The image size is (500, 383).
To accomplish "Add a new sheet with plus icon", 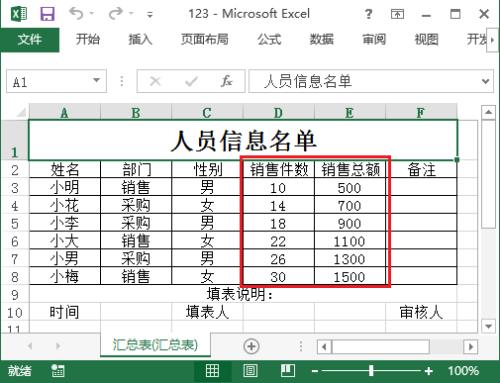I will (x=251, y=346).
